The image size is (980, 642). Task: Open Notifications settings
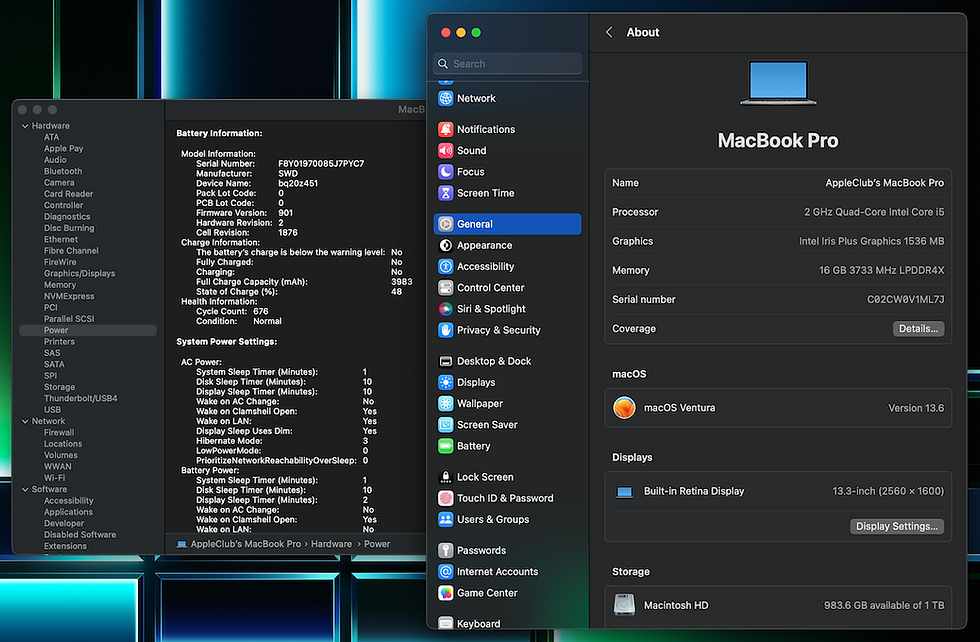pyautogui.click(x=507, y=129)
